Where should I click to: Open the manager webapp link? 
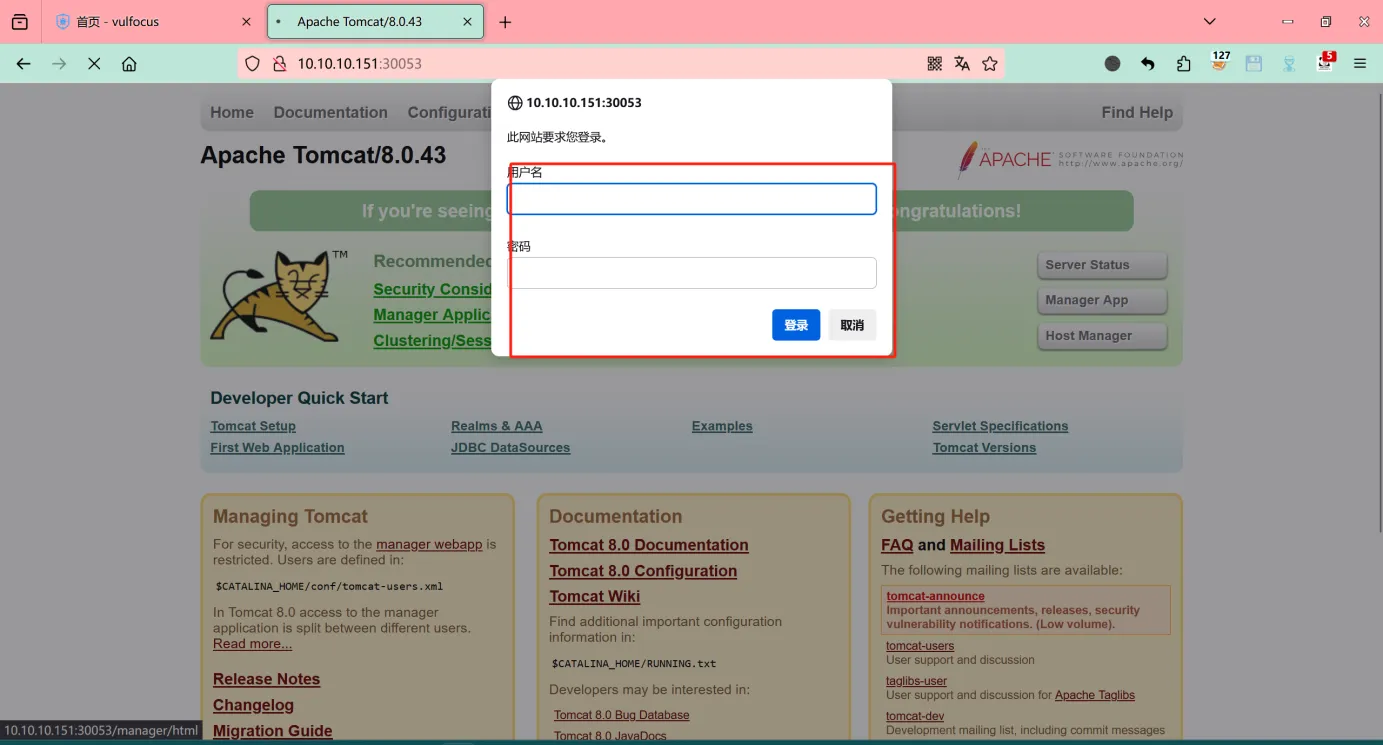[x=429, y=545]
